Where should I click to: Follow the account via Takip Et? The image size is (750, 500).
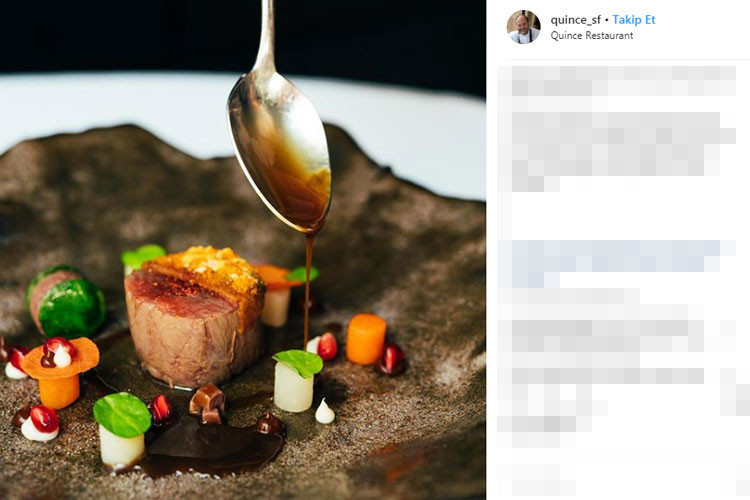pos(634,20)
